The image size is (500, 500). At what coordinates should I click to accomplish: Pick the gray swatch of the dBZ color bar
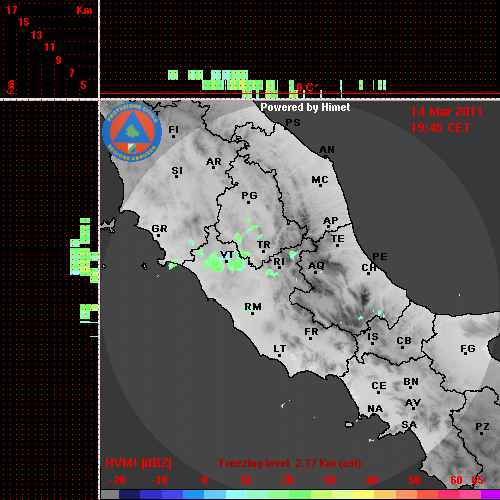tap(110, 495)
